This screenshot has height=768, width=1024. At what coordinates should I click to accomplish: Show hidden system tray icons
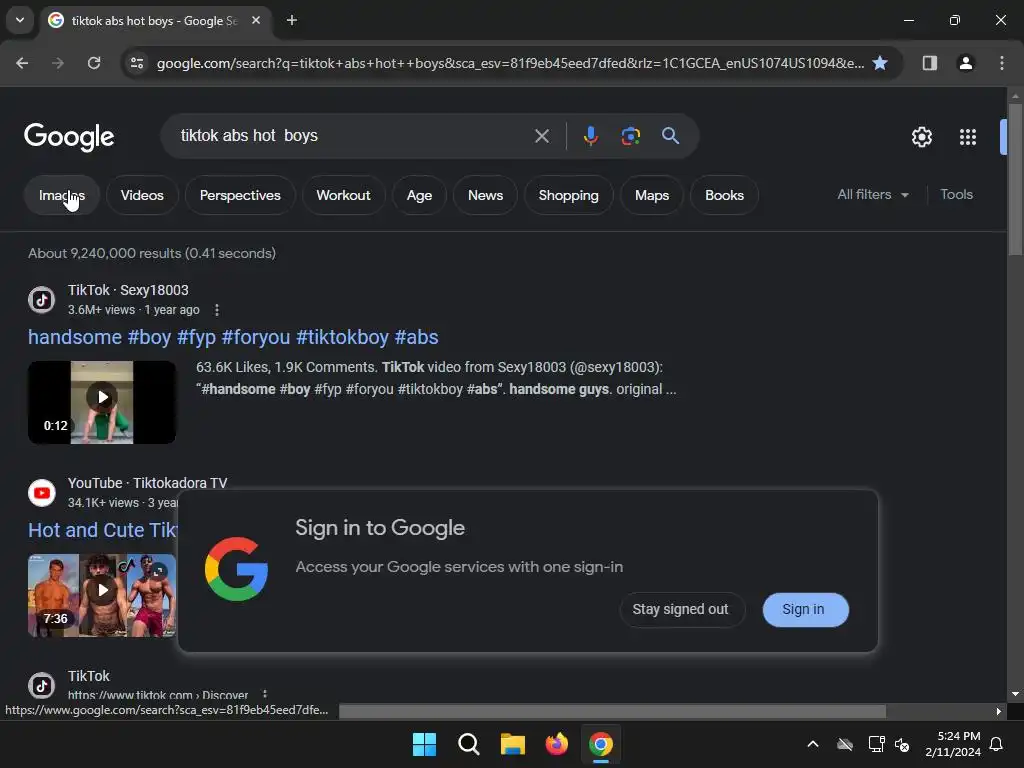(x=813, y=744)
